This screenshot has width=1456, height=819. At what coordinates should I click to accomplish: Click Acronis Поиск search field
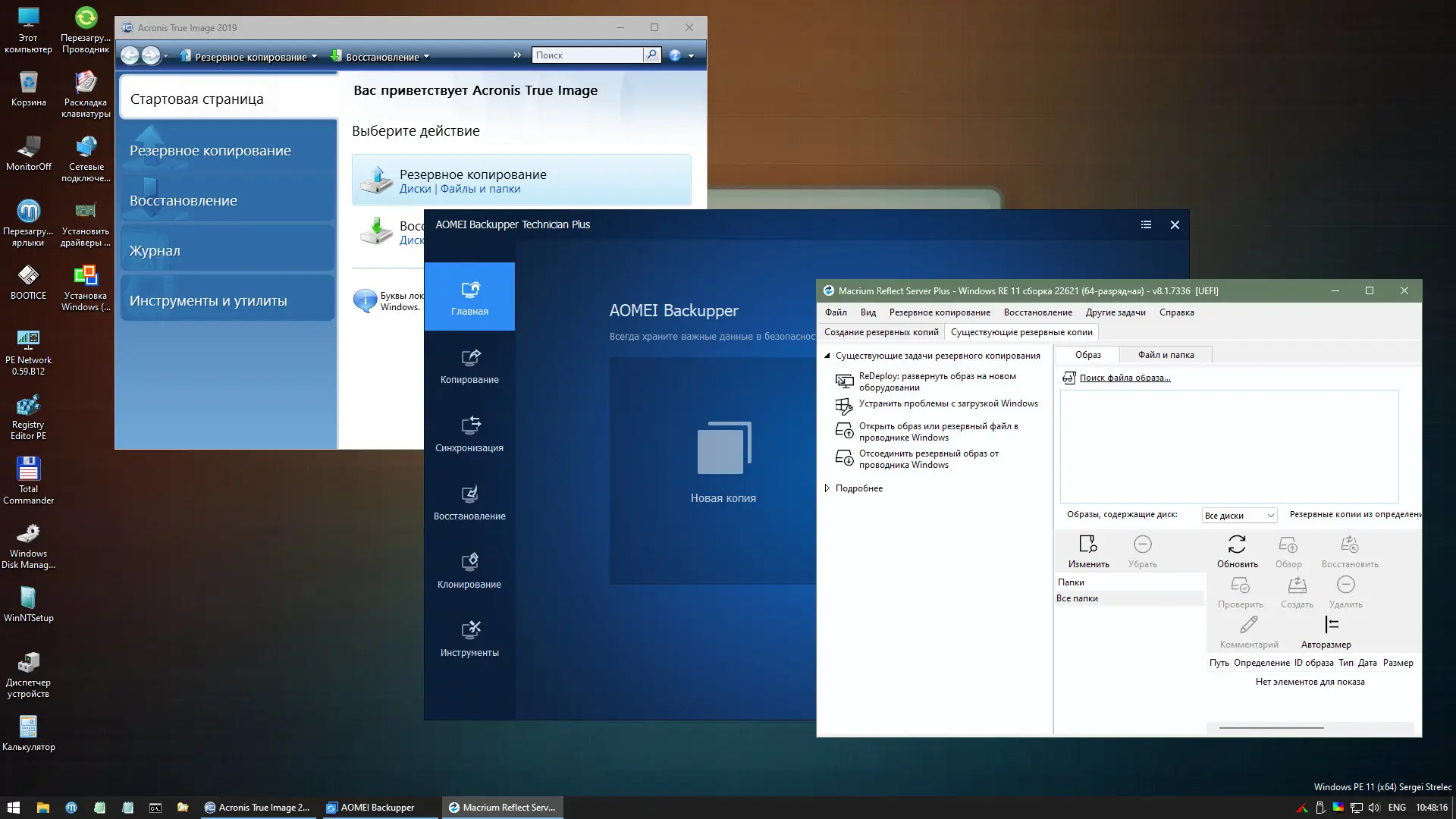point(586,55)
